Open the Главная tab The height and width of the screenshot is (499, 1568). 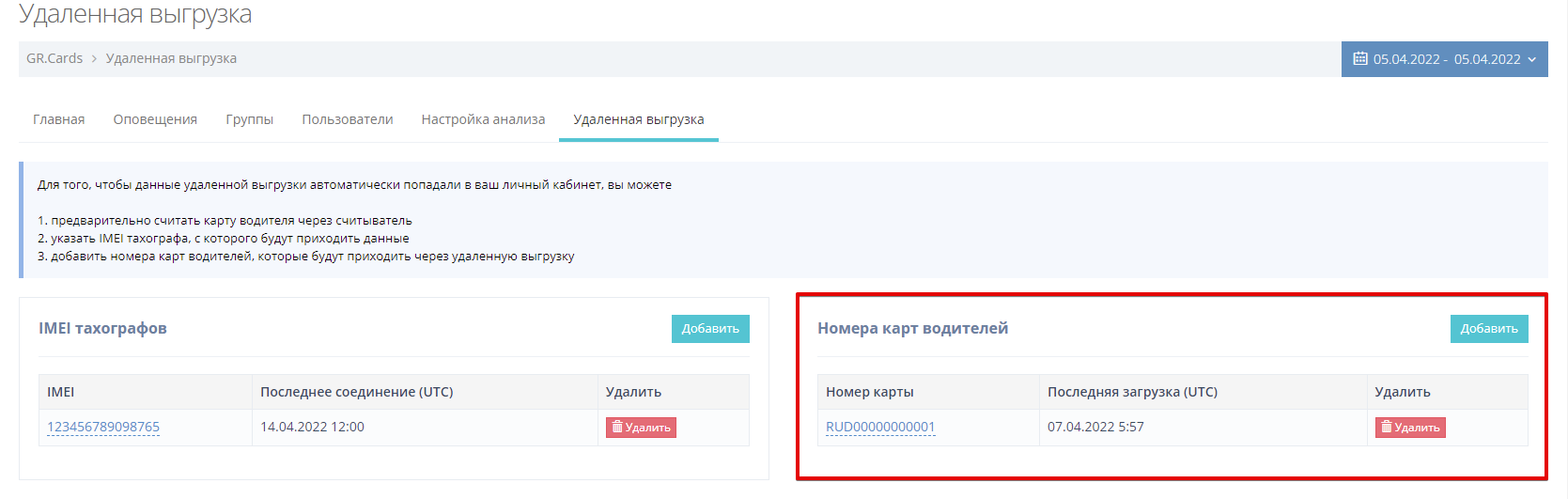point(58,119)
